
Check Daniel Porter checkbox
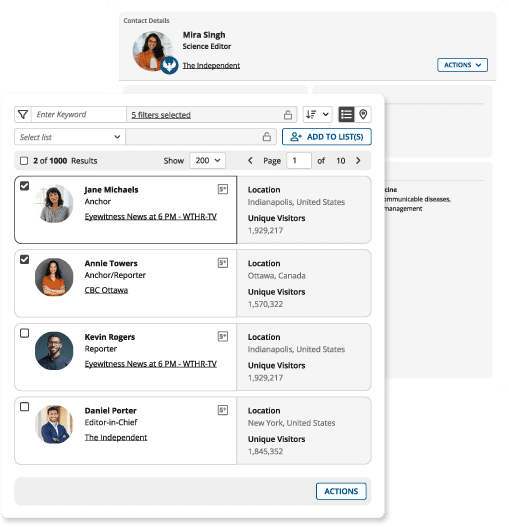25,407
